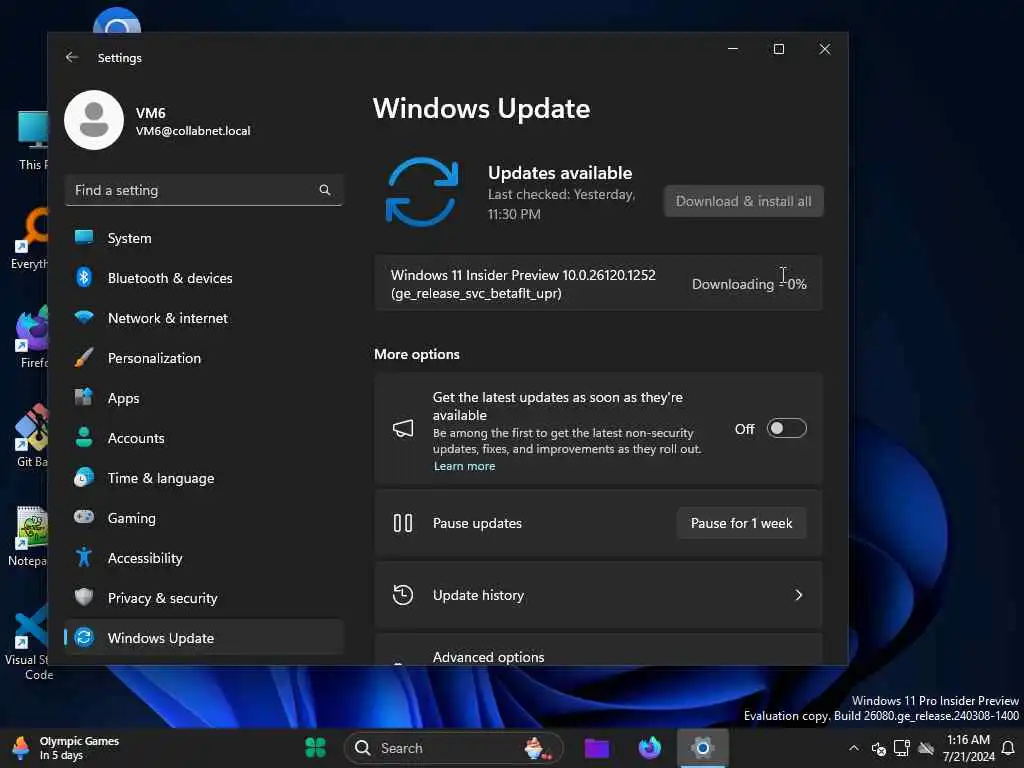The width and height of the screenshot is (1024, 768).
Task: Click the Accounts person icon
Action: (84, 437)
